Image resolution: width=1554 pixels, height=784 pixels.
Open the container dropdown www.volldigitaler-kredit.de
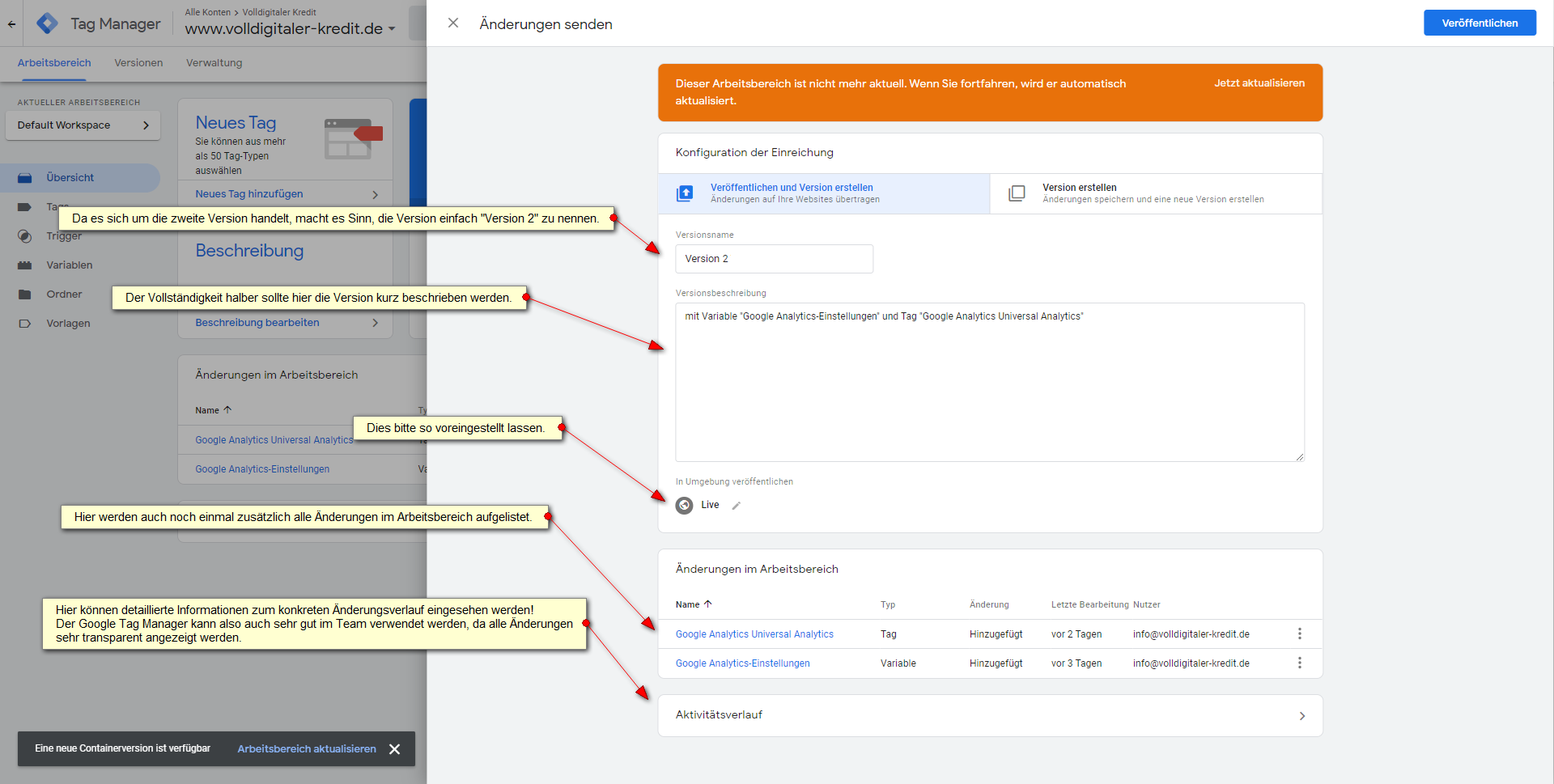coord(290,28)
